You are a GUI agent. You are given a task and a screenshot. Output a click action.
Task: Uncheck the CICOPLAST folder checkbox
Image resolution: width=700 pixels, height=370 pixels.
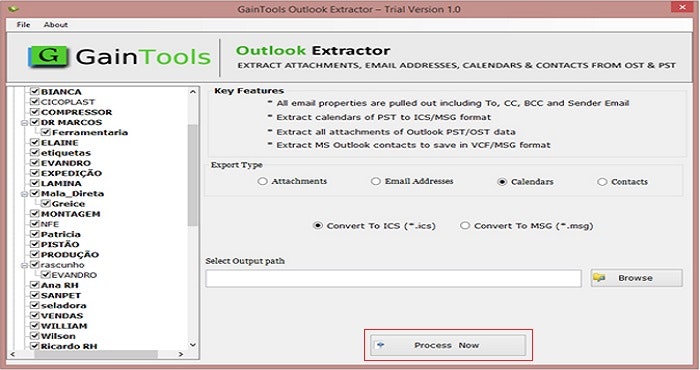[35, 101]
